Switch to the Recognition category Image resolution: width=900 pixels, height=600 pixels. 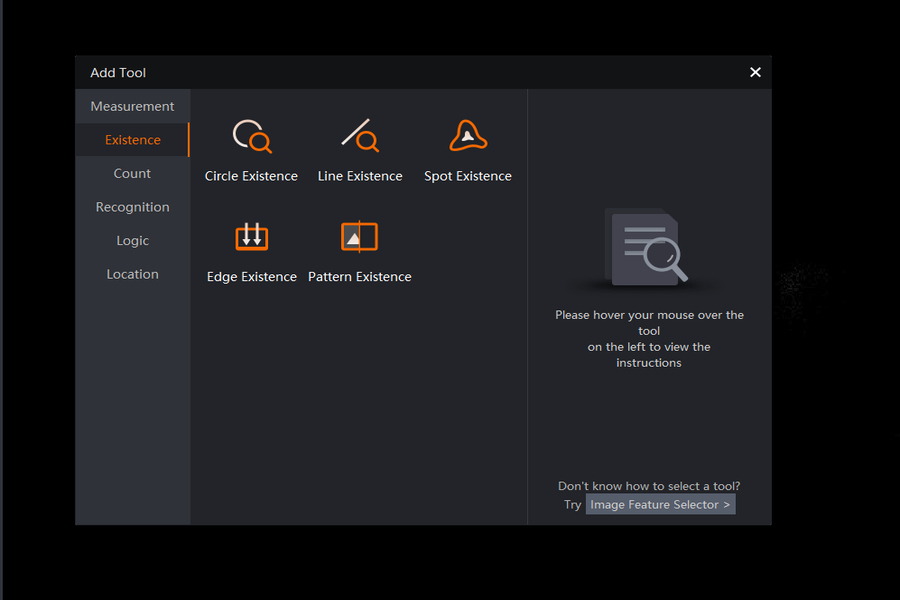(133, 207)
